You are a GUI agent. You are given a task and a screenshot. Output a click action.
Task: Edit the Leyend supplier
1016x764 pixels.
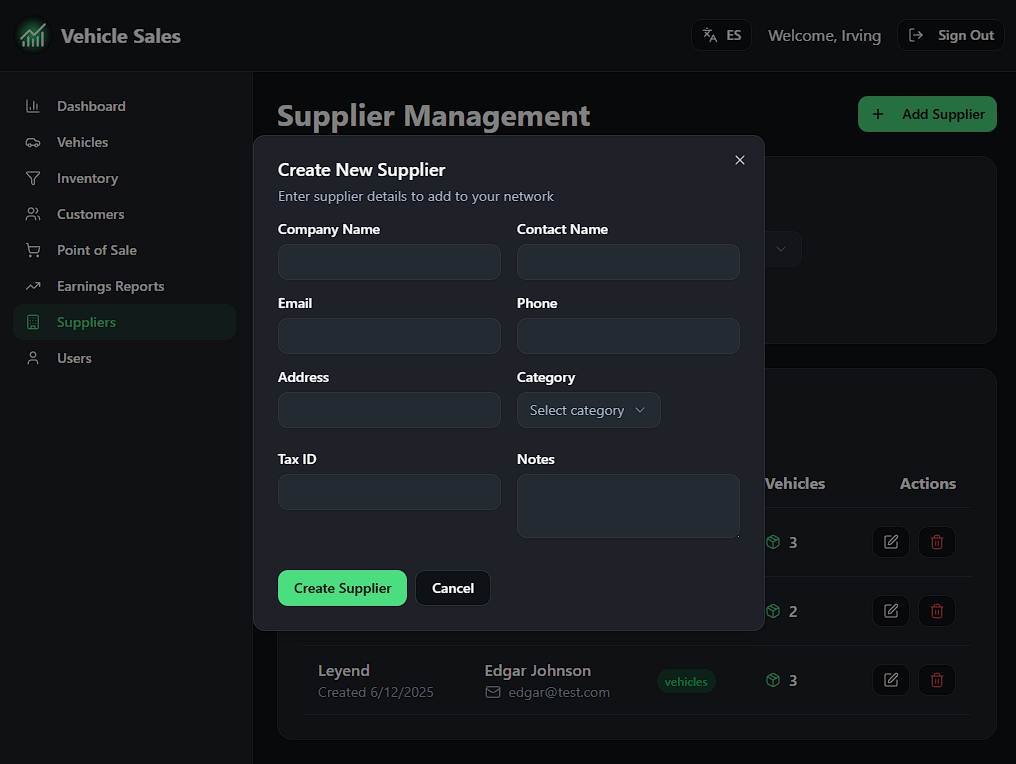click(891, 680)
